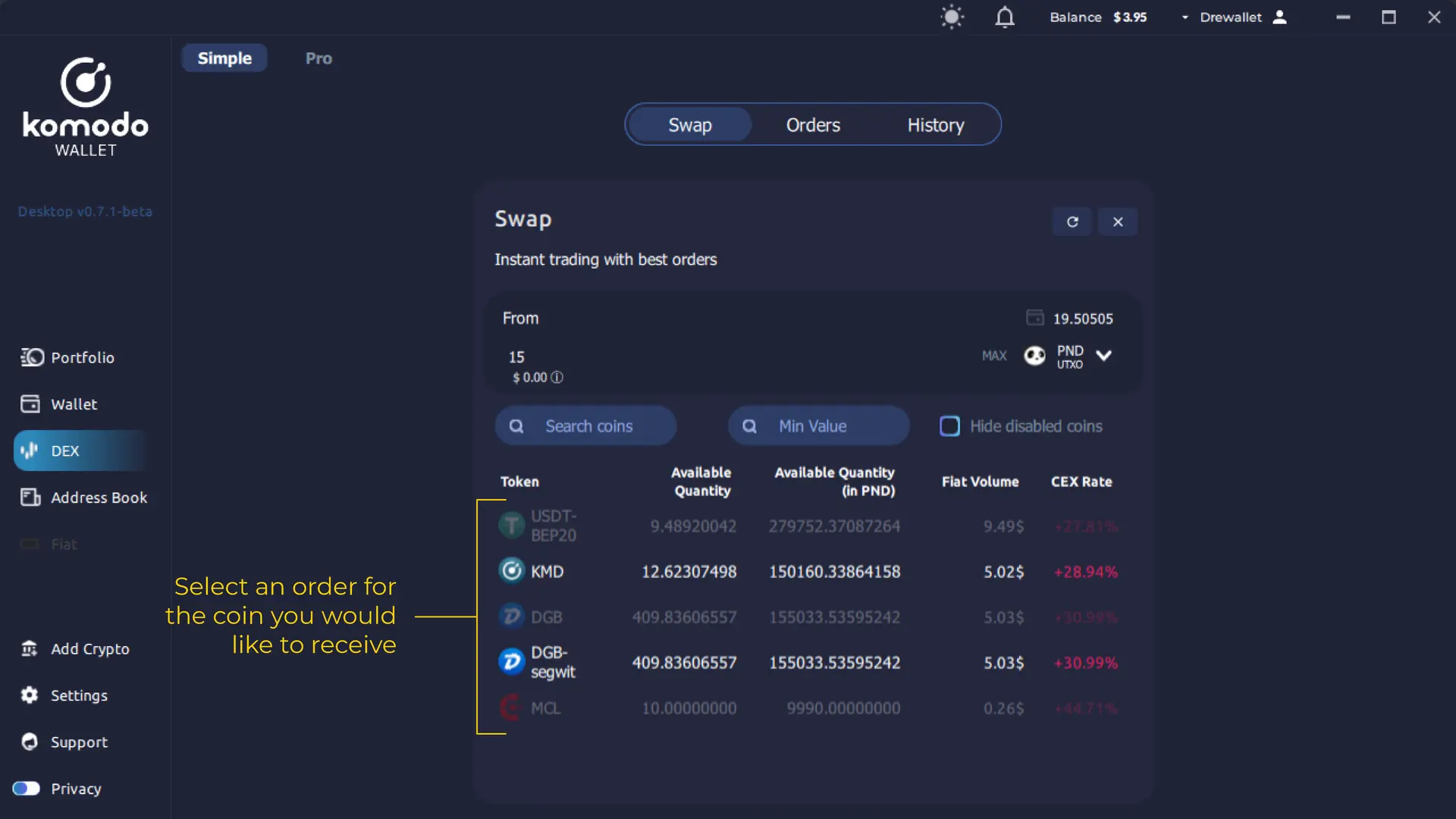Close the Swap panel
The width and height of the screenshot is (1456, 819).
[x=1118, y=221]
